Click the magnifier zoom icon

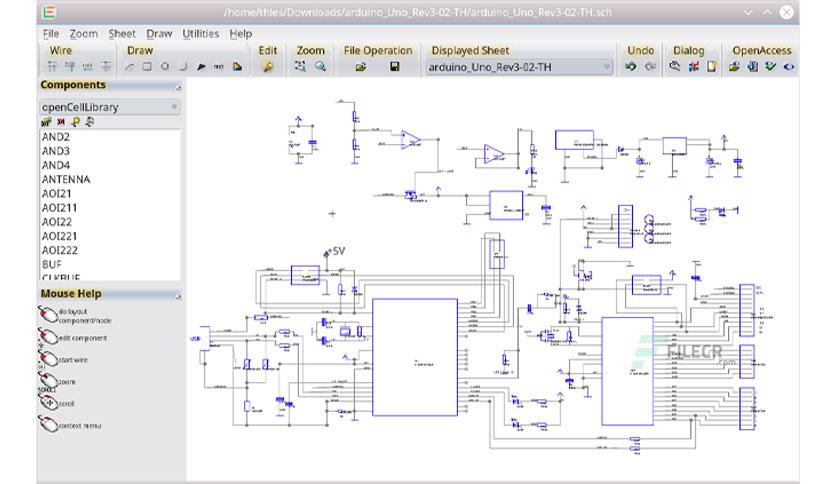pyautogui.click(x=320, y=66)
